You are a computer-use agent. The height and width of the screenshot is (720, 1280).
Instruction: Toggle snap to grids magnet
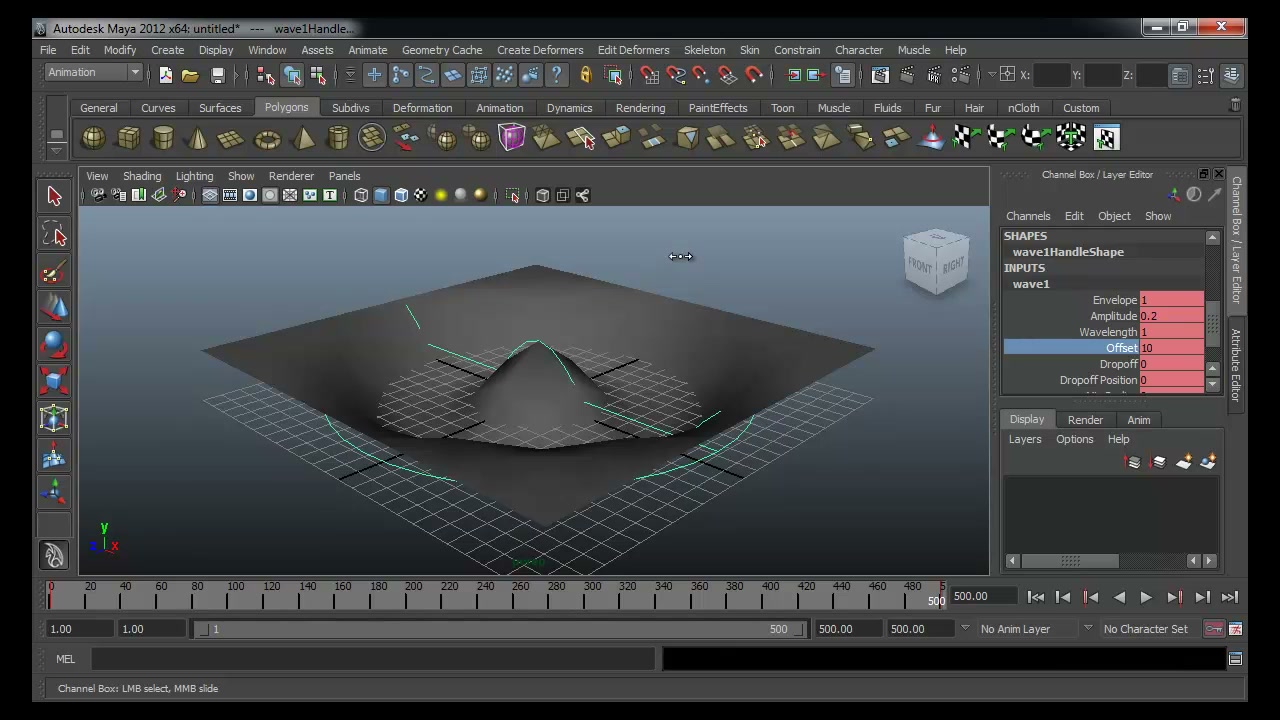click(x=649, y=75)
